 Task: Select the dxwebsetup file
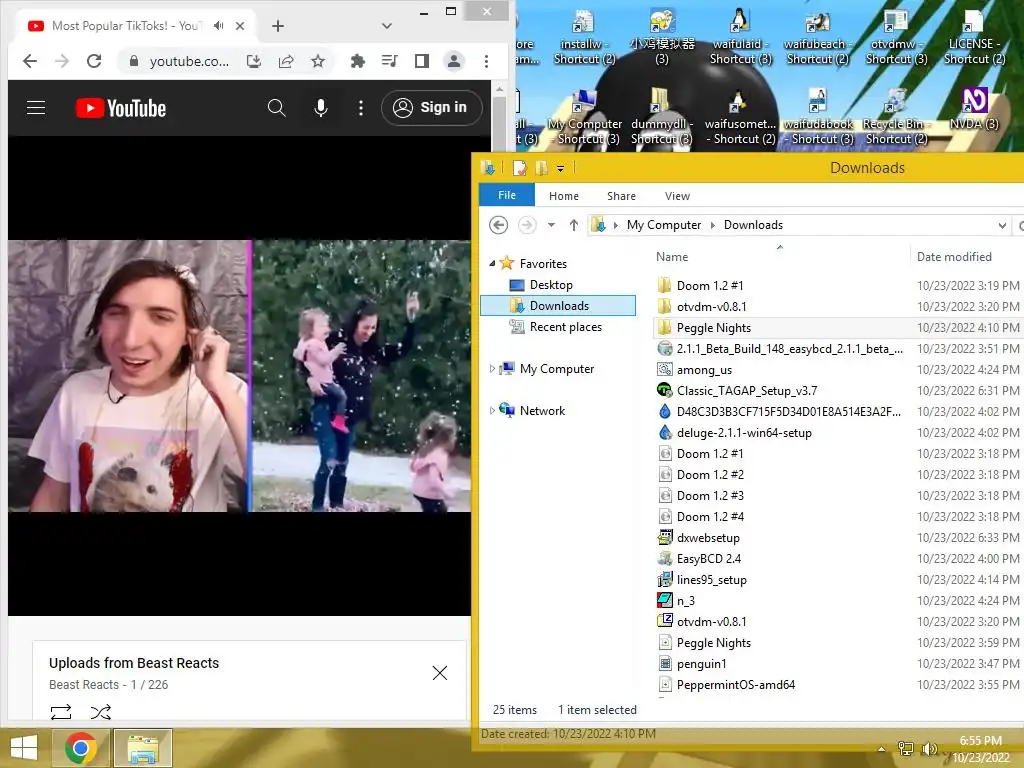(x=708, y=537)
